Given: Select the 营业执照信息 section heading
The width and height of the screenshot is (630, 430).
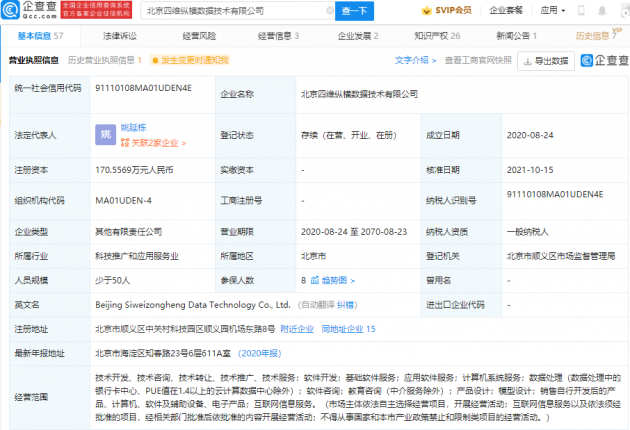Looking at the screenshot, I should point(34,60).
